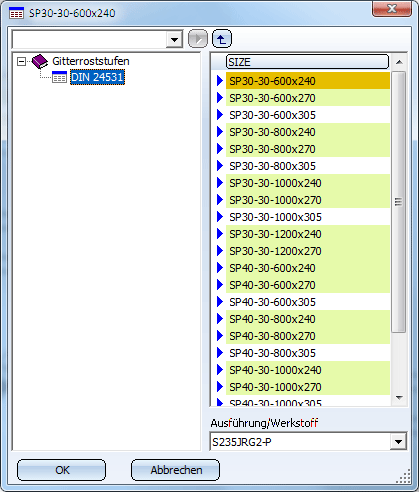This screenshot has height=492, width=419.
Task: Click blue arrow marker of SP30-30-1200x270
Action: (x=220, y=251)
